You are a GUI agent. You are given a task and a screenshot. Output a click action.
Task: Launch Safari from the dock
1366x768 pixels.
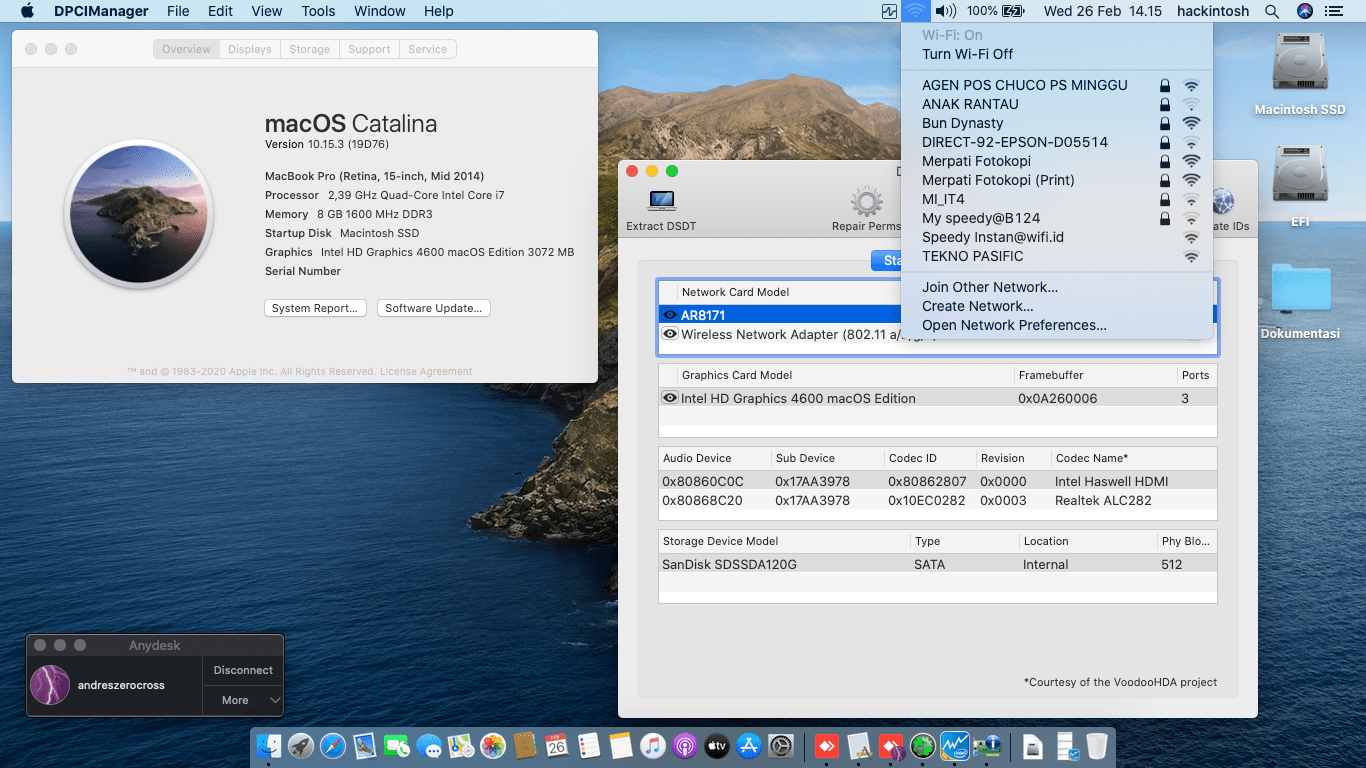tap(332, 745)
